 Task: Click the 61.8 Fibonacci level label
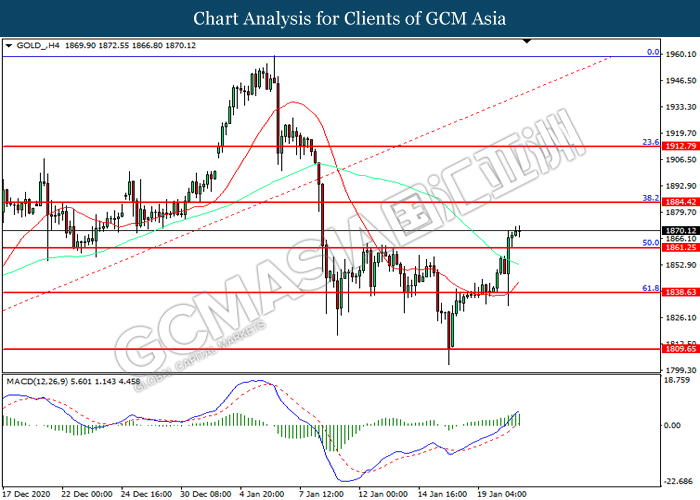[650, 288]
